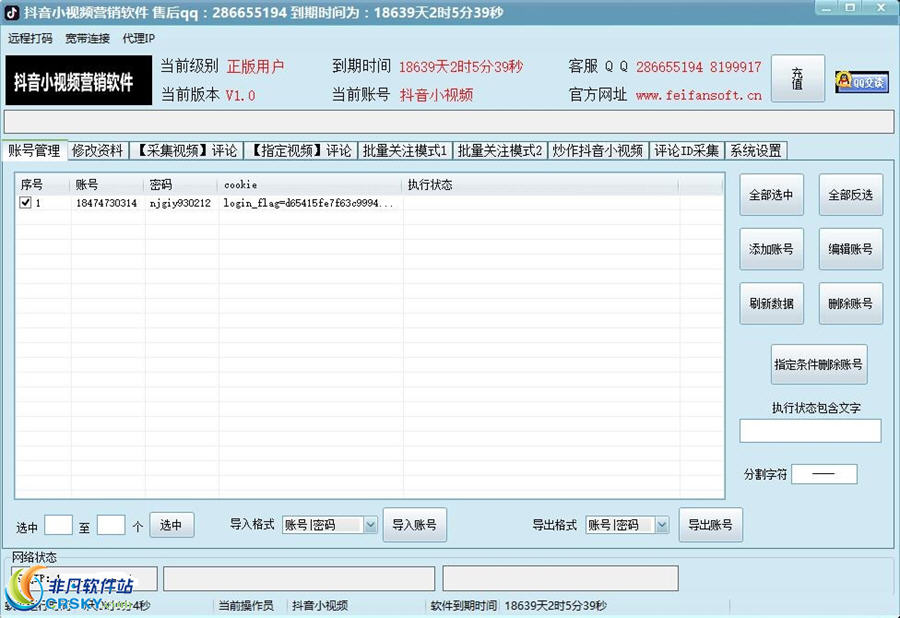Screen dimensions: 900x618
Task: Select password cell njgiy930212
Action: (180, 203)
